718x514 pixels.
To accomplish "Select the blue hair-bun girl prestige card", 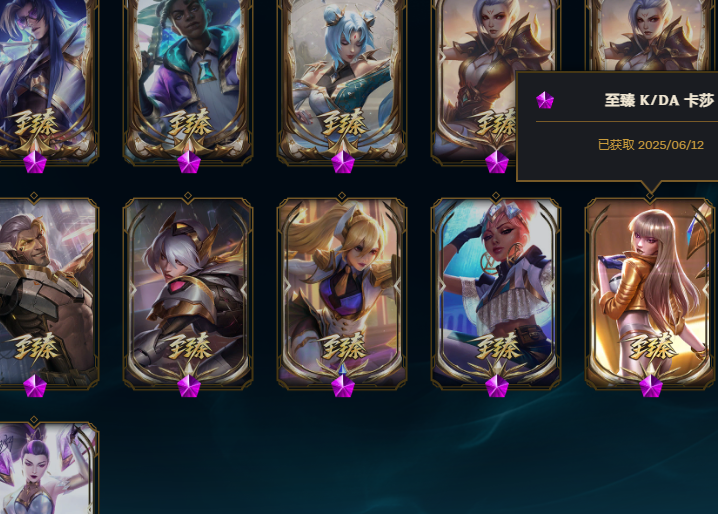I will coord(342,80).
